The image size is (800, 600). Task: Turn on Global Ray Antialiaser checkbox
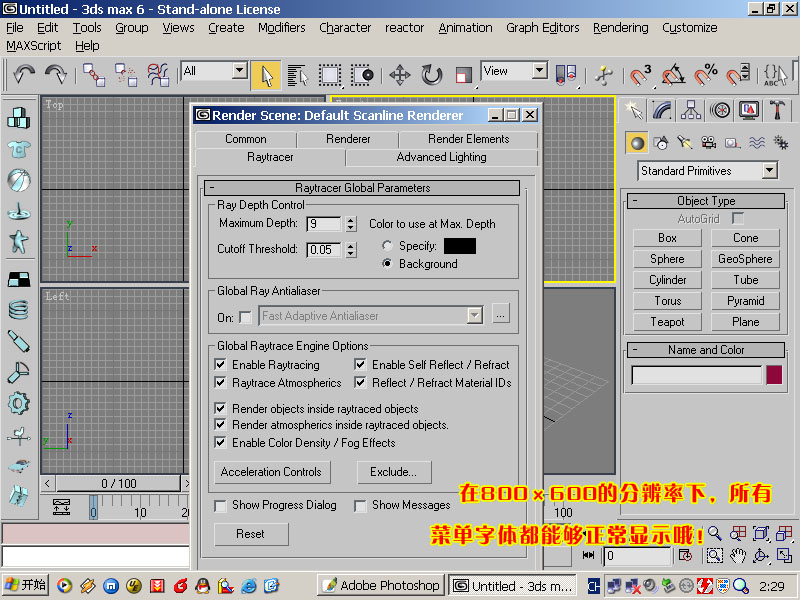(x=245, y=317)
